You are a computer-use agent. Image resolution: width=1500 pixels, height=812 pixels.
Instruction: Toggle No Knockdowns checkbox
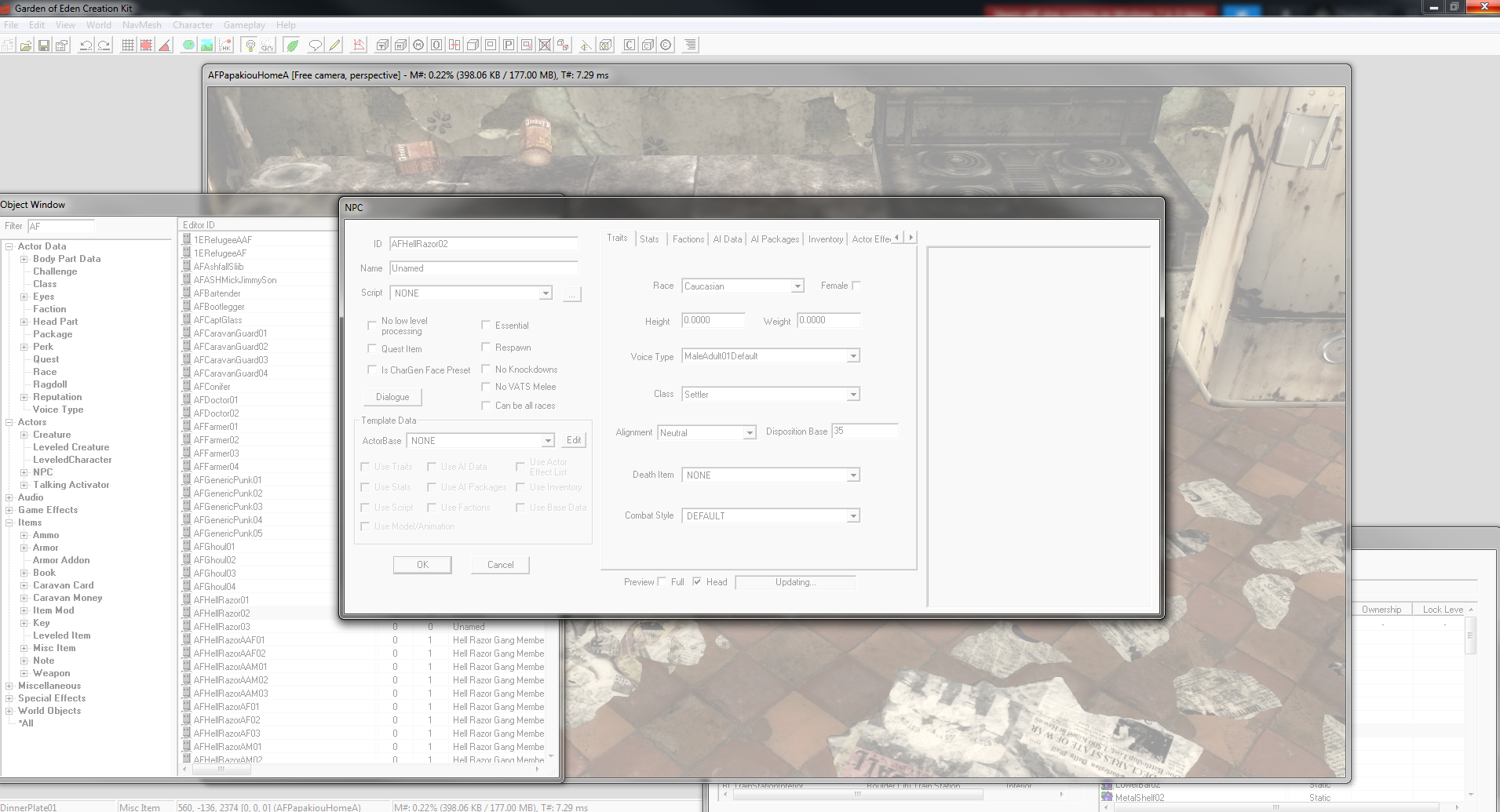pyautogui.click(x=486, y=369)
